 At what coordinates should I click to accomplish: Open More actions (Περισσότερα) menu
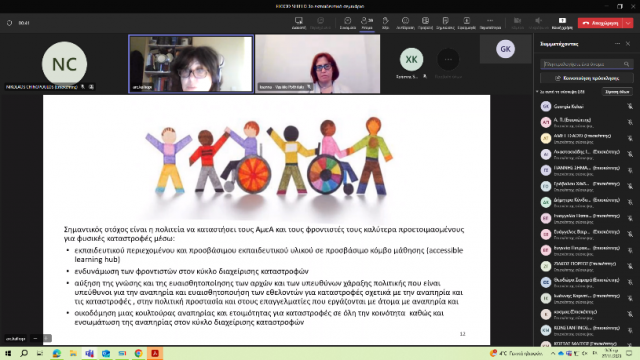click(x=490, y=23)
